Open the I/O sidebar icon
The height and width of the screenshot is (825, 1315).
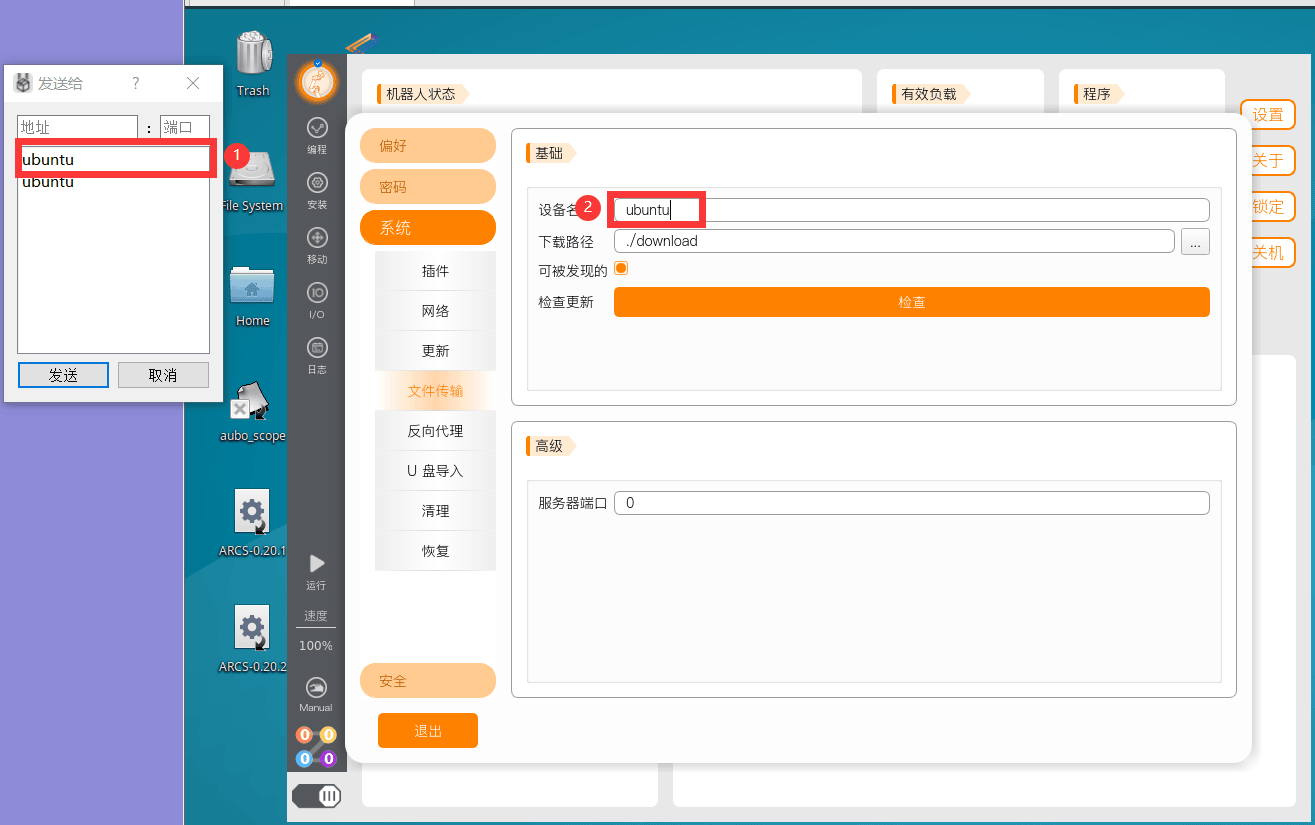[317, 300]
